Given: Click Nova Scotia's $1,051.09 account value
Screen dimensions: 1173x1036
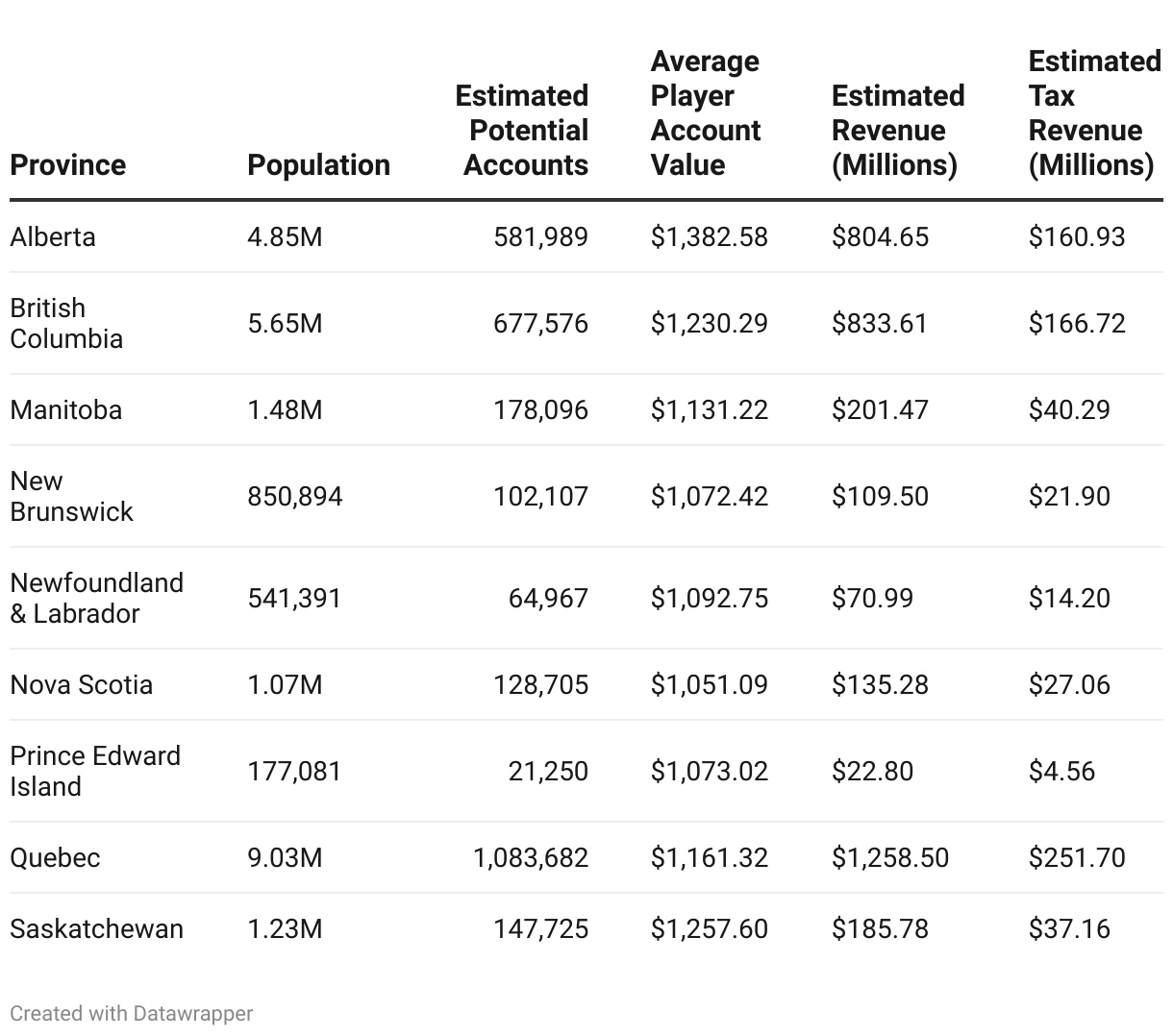Looking at the screenshot, I should click(x=709, y=684).
